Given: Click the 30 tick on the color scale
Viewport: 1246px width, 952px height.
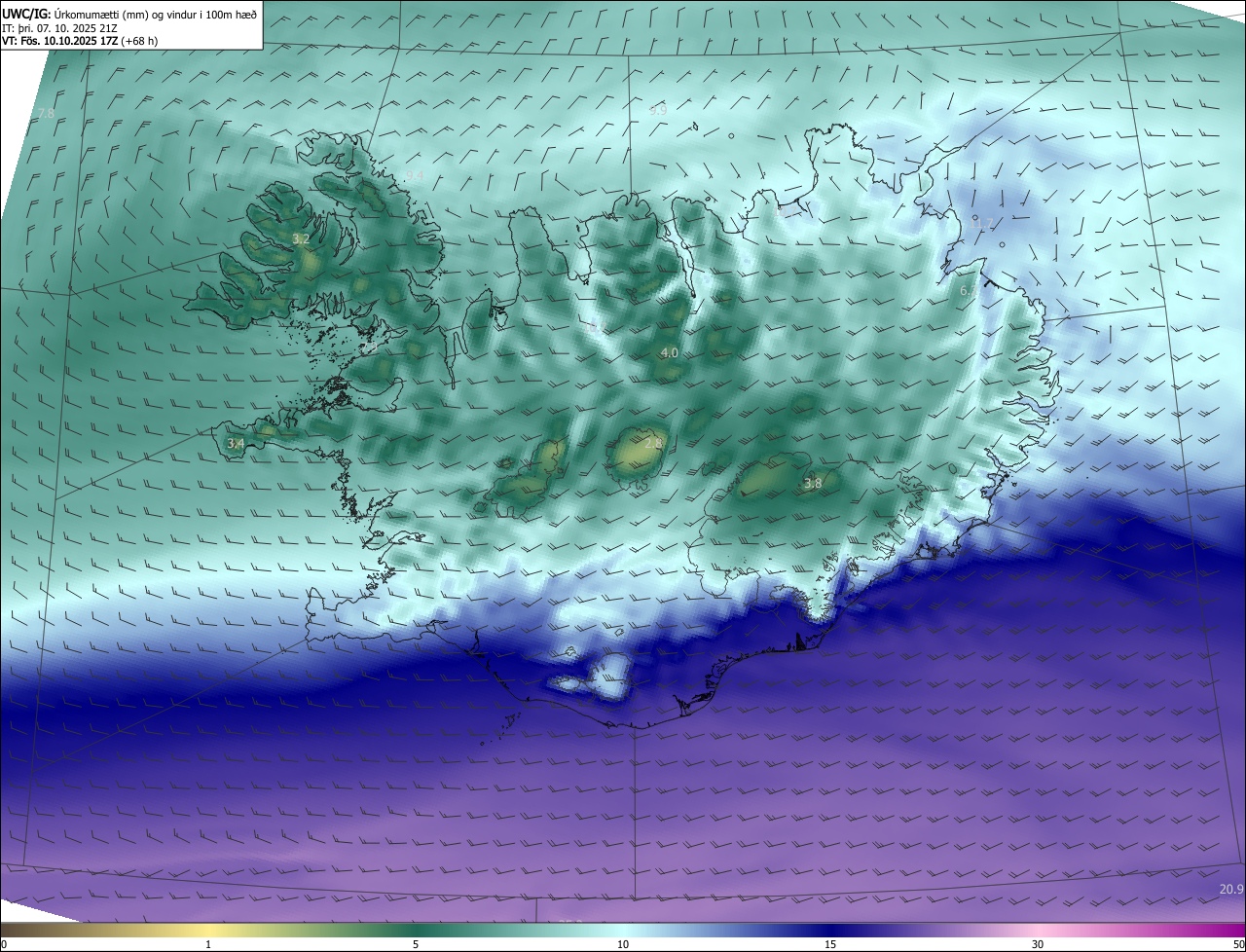Looking at the screenshot, I should click(x=1038, y=944).
